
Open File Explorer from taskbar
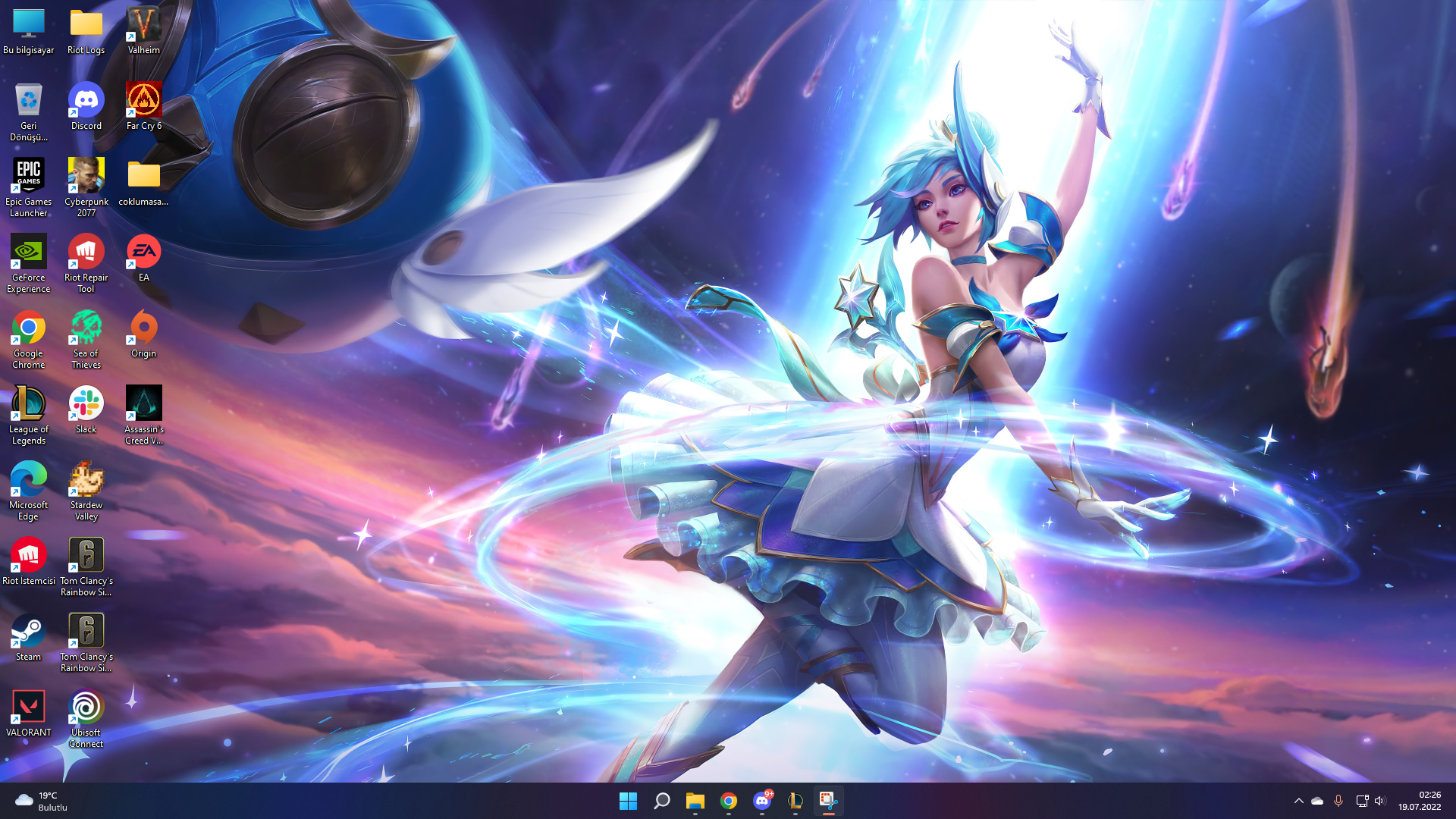point(695,801)
